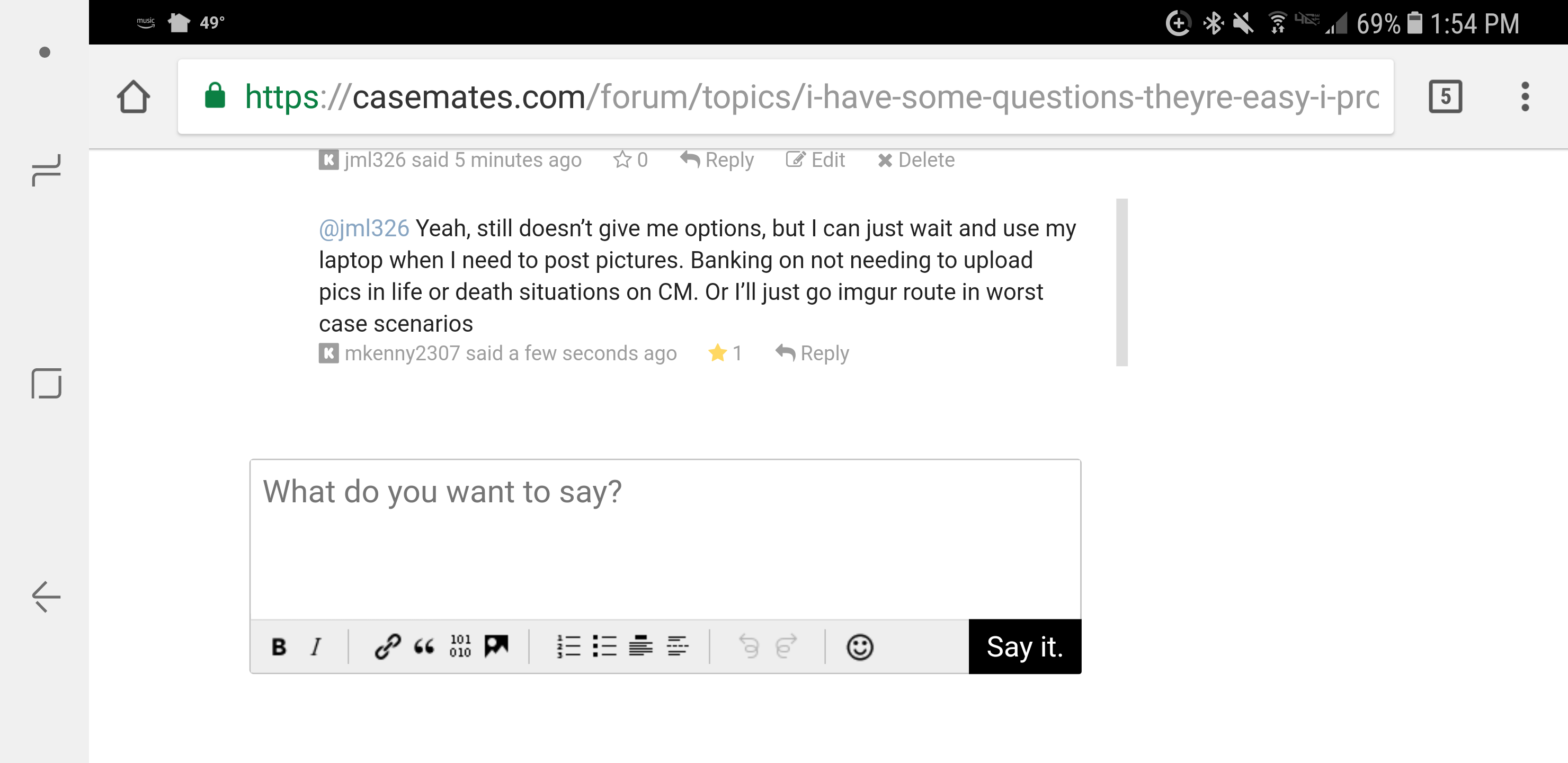
Task: Edit the jml326 comment
Action: coord(816,160)
